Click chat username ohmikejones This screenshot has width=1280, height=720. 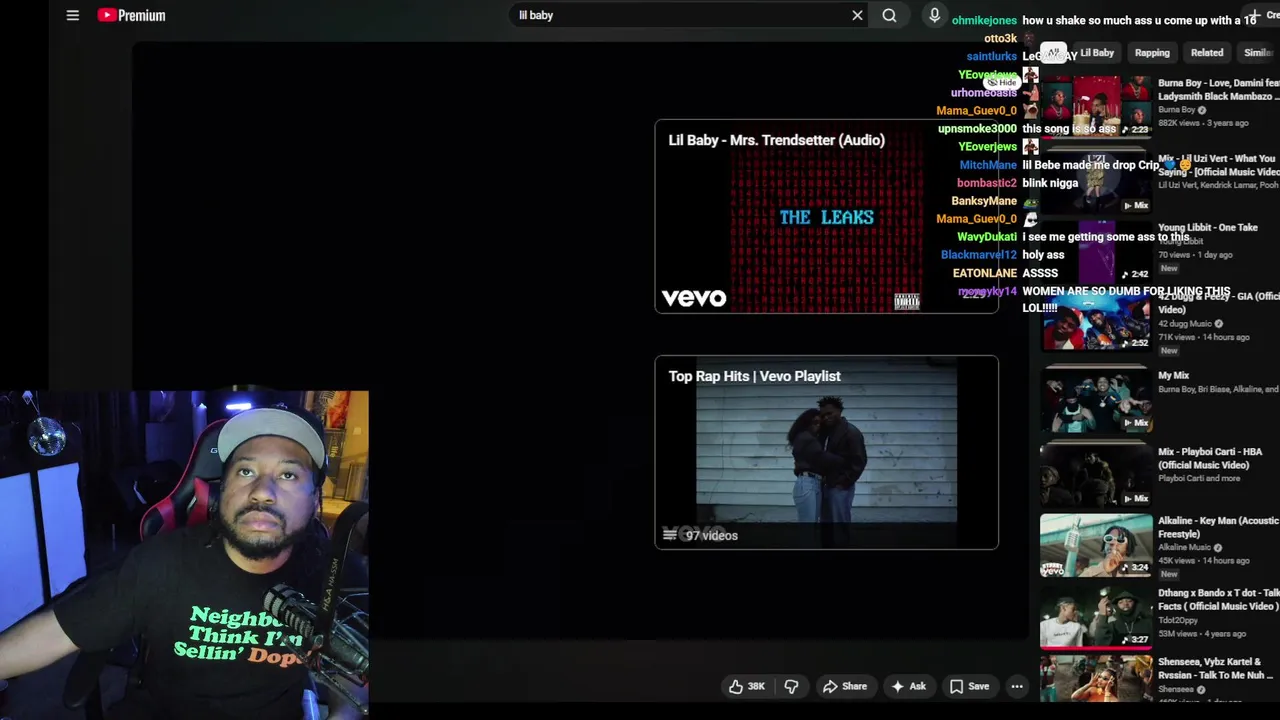pos(984,21)
